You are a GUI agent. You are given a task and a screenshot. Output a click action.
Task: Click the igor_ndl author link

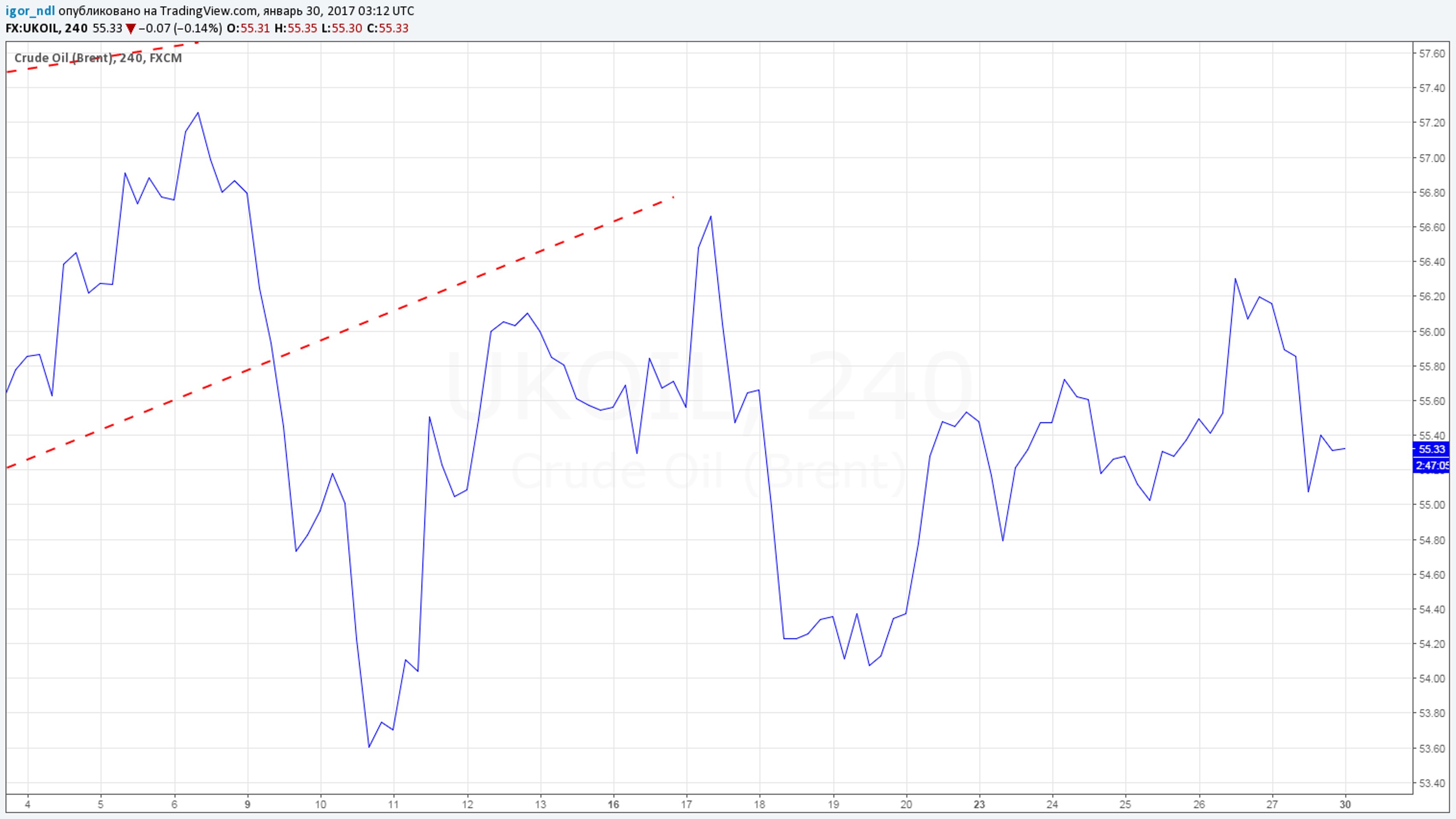tap(30, 11)
